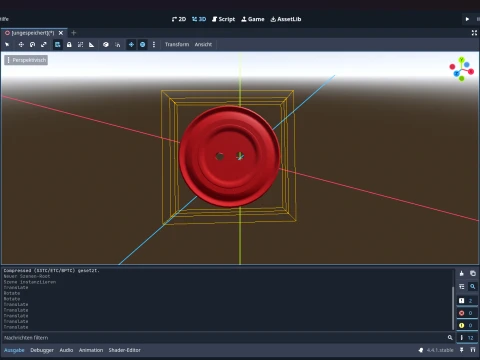Click the green Y axis on gizmo
The width and height of the screenshot is (480, 360).
click(462, 60)
